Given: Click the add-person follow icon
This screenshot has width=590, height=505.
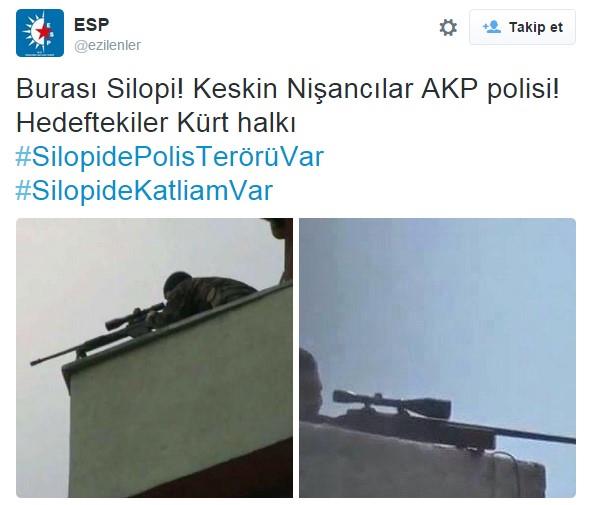Looking at the screenshot, I should click(492, 27).
